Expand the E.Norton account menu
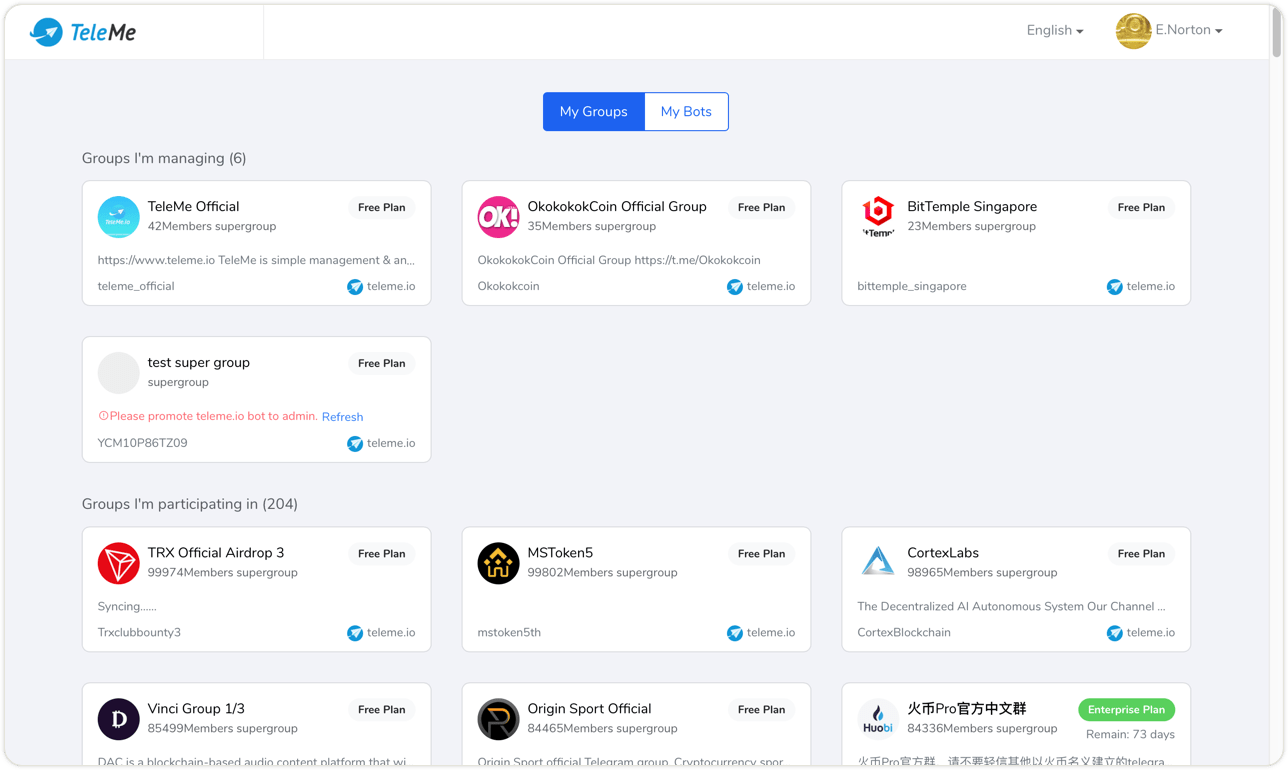The image size is (1288, 770). tap(1188, 30)
